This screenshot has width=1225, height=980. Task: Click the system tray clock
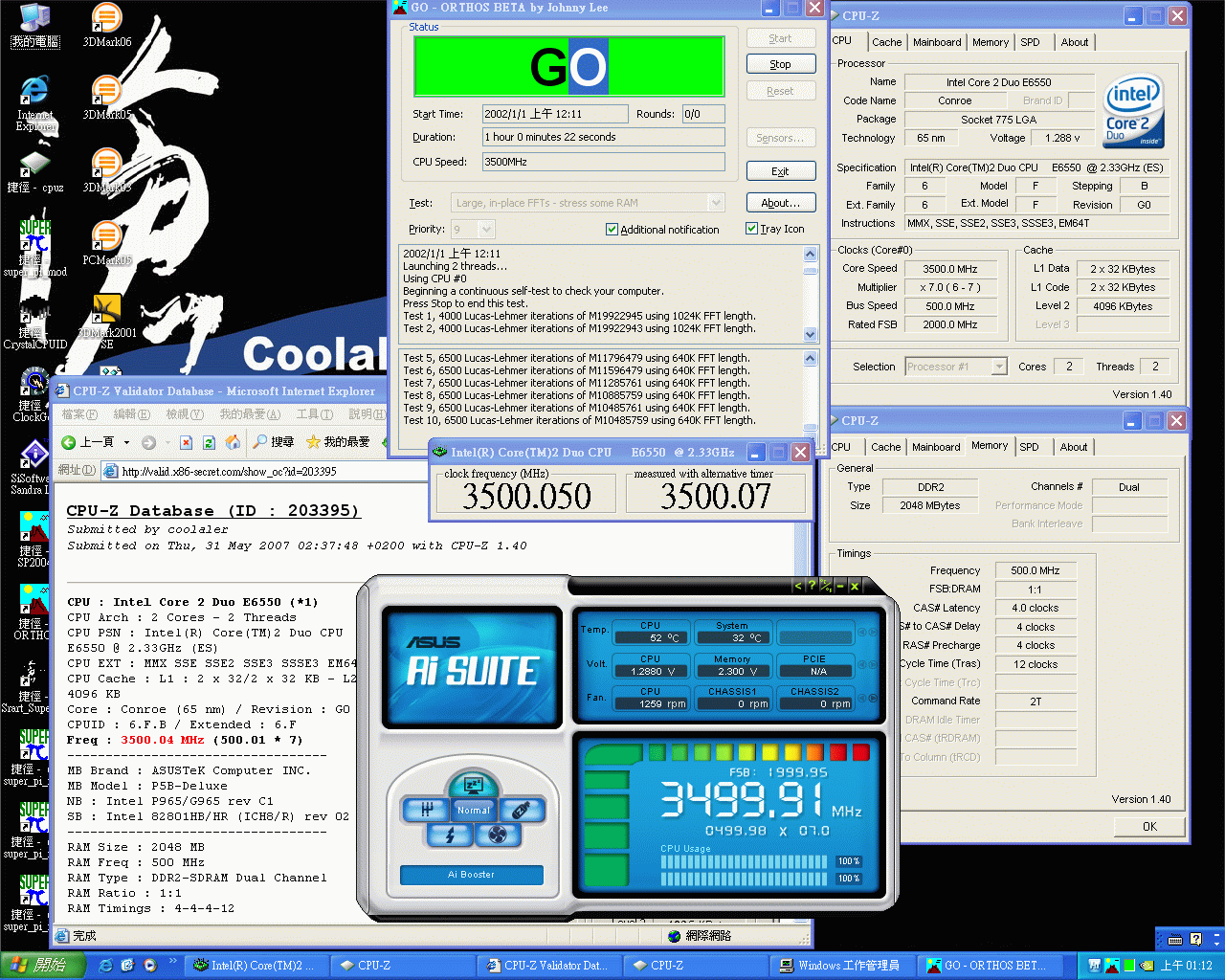[x=1186, y=966]
